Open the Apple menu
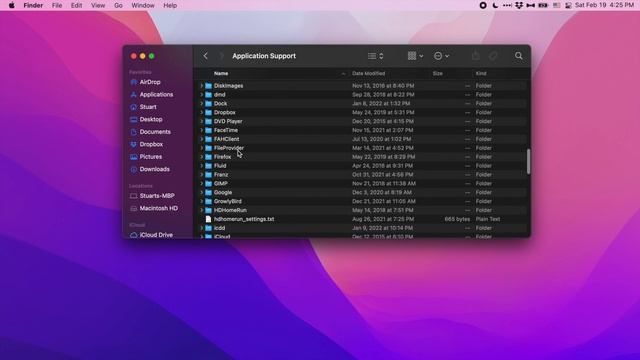 point(12,5)
